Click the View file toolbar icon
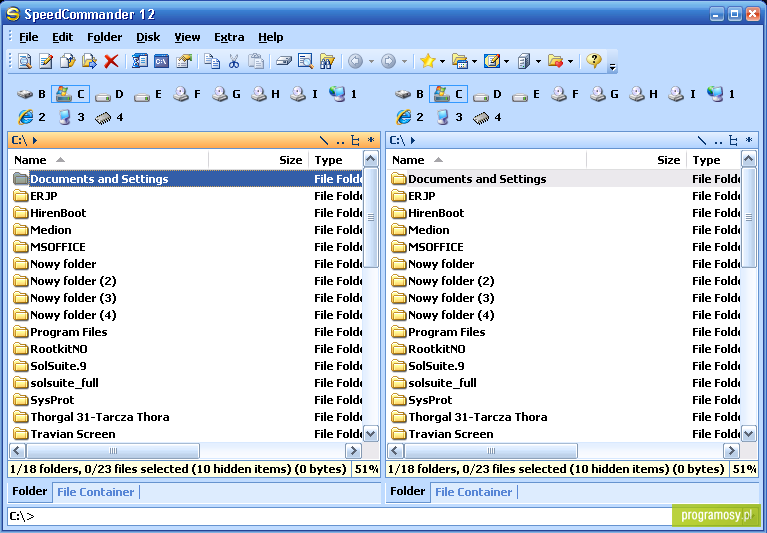This screenshot has width=767, height=533. [24, 61]
